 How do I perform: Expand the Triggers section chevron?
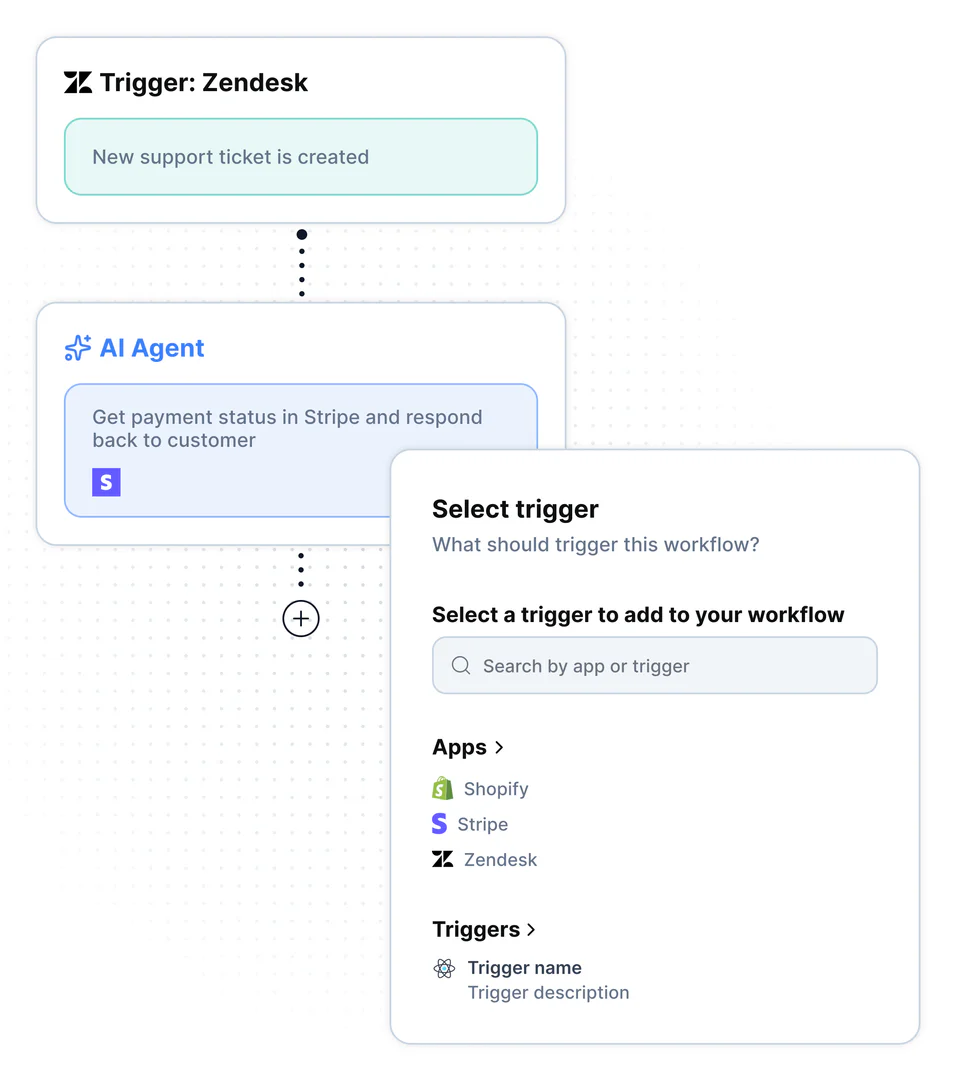click(x=531, y=930)
